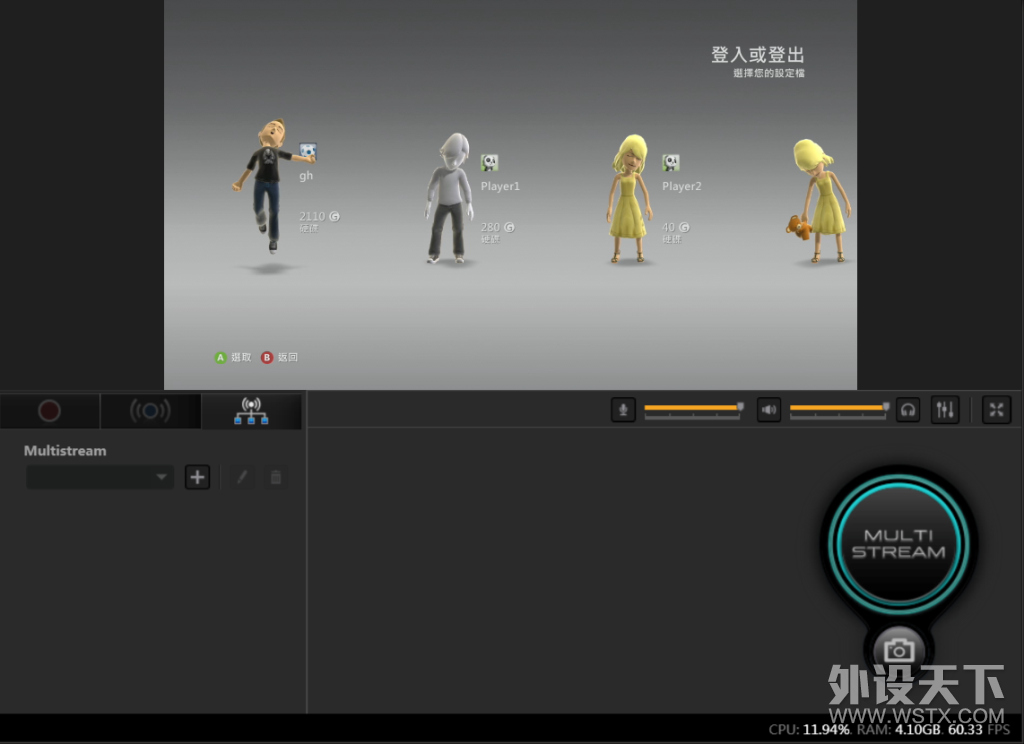1024x744 pixels.
Task: Click the 登入或登出 title in preview
Action: [x=758, y=55]
